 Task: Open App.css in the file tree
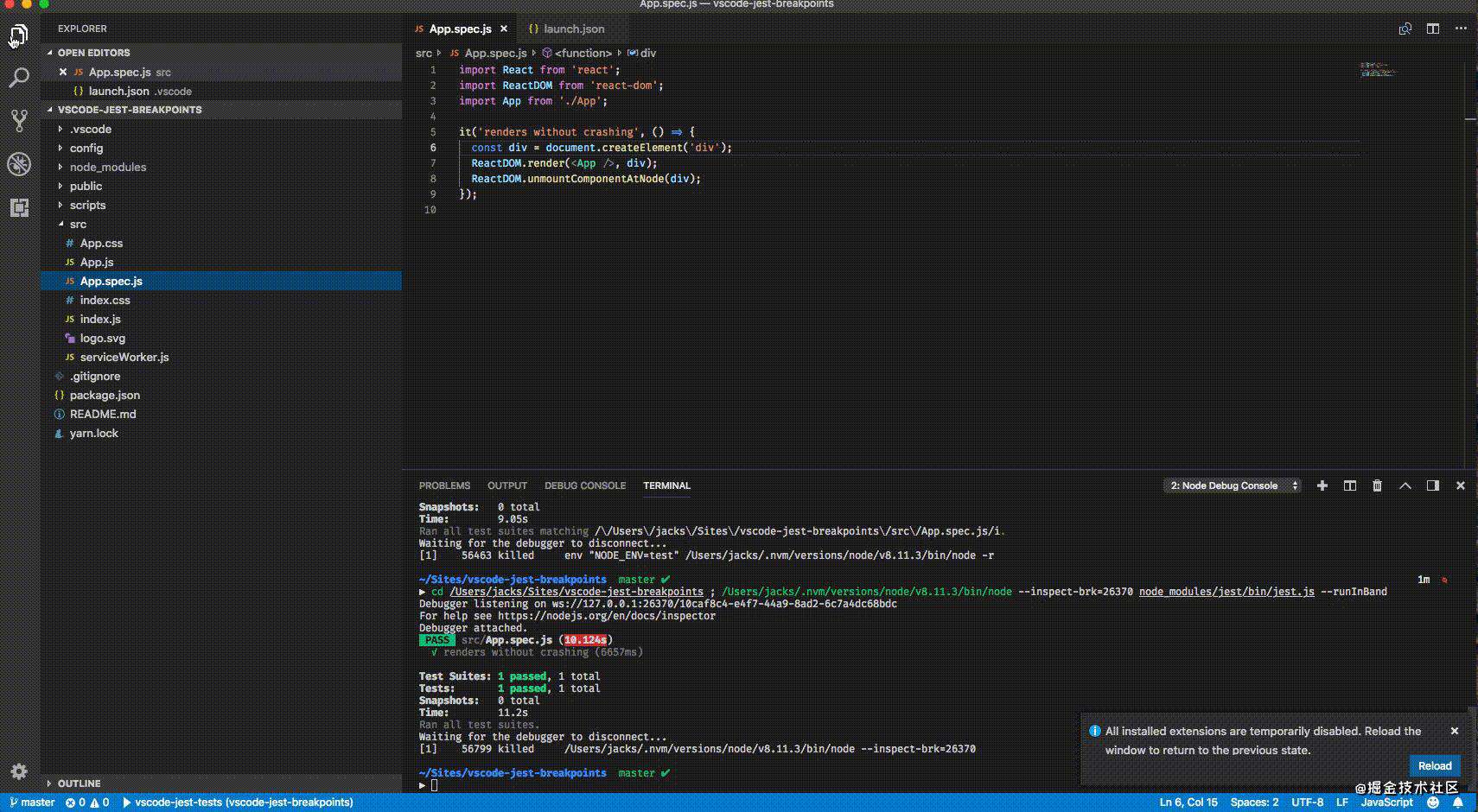(221, 243)
